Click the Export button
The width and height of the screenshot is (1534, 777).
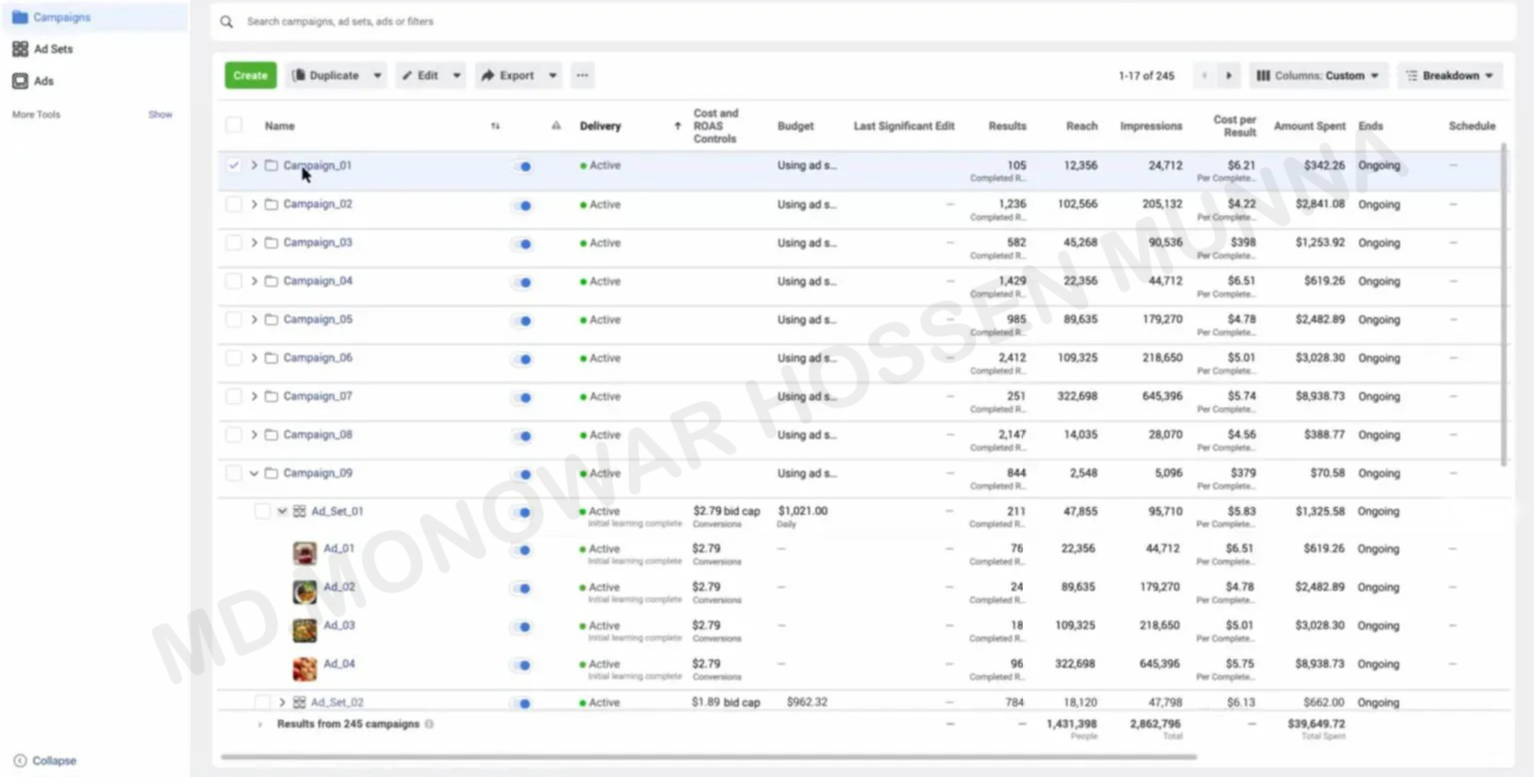(x=508, y=75)
